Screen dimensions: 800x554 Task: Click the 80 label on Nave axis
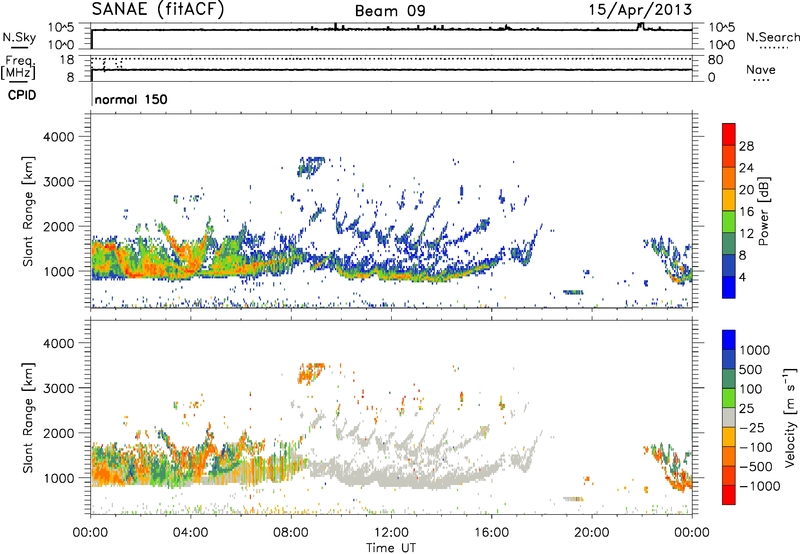[x=715, y=60]
